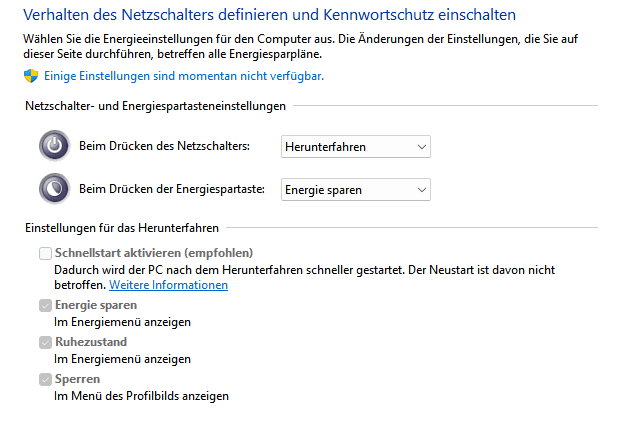This screenshot has width=628, height=423.
Task: Click the UAC shield icon
Action: (31, 76)
